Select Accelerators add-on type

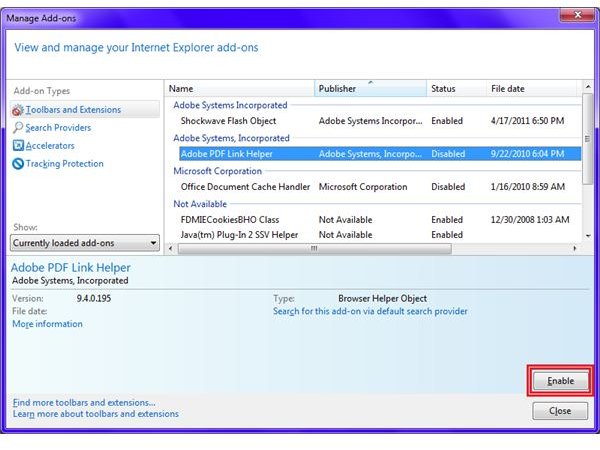click(x=50, y=146)
